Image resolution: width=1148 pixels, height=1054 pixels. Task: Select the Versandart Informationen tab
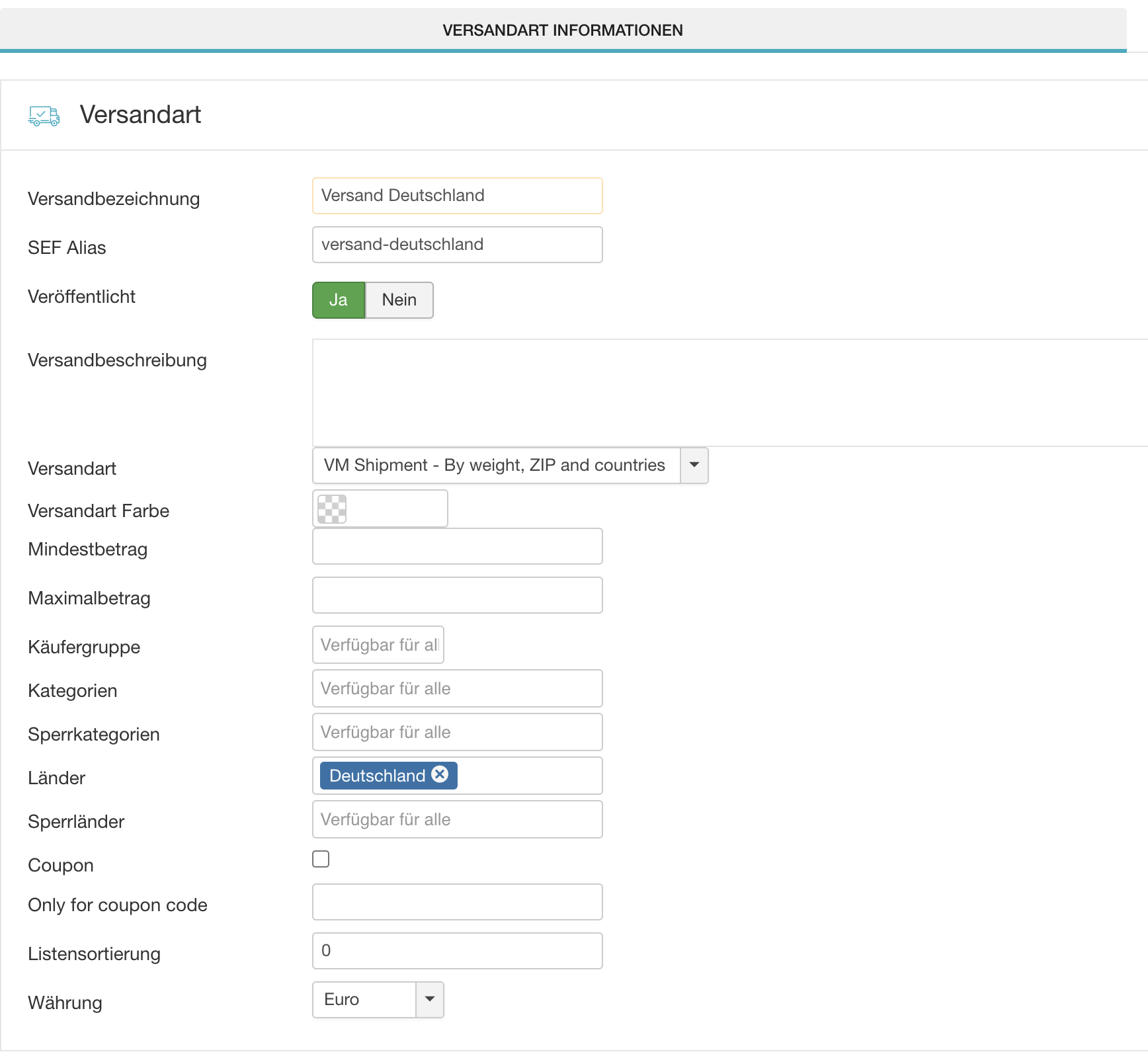(x=562, y=30)
